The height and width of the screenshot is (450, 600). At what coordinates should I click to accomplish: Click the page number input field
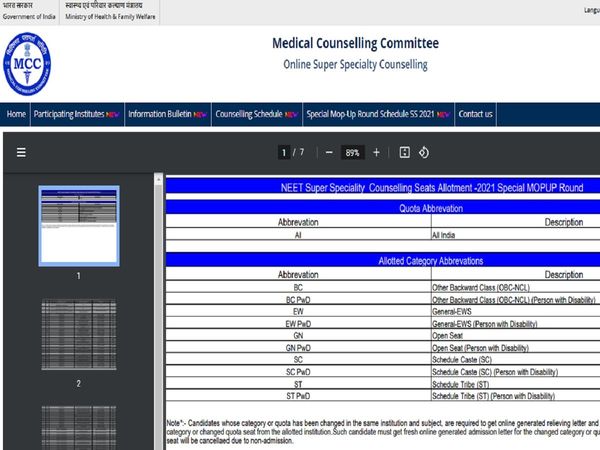point(284,153)
